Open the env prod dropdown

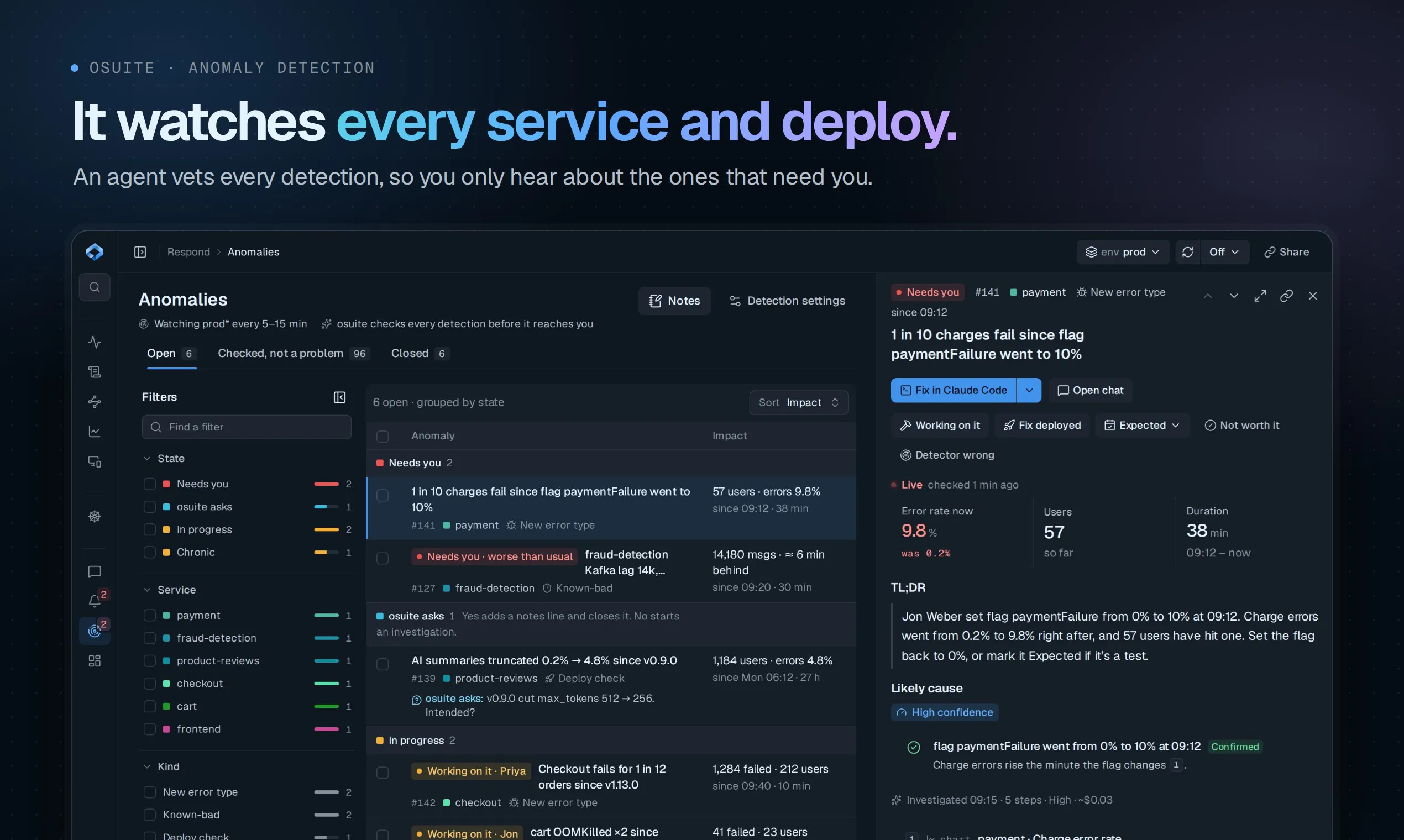click(1123, 252)
